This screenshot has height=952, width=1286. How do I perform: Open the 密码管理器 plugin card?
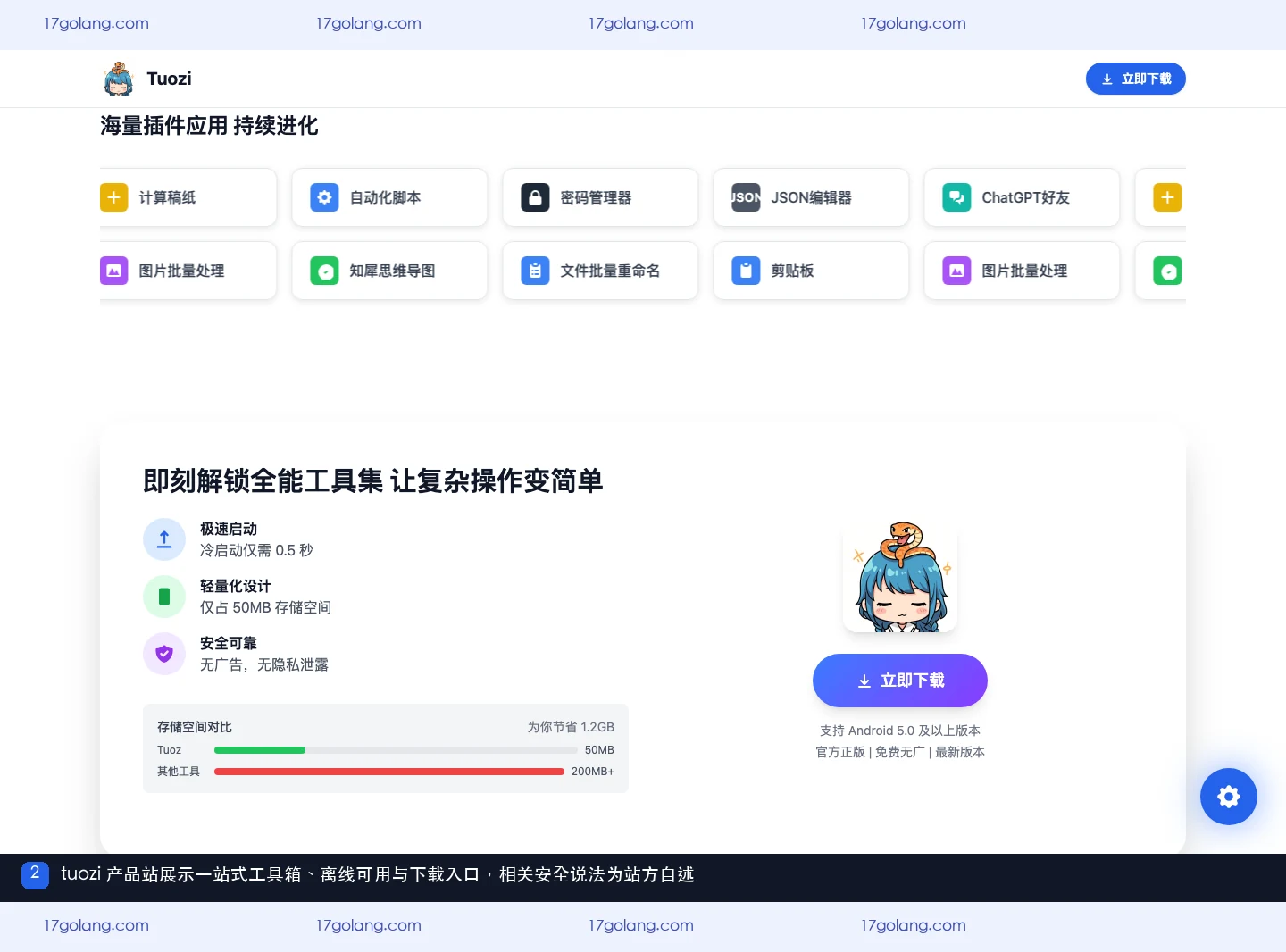click(x=600, y=197)
